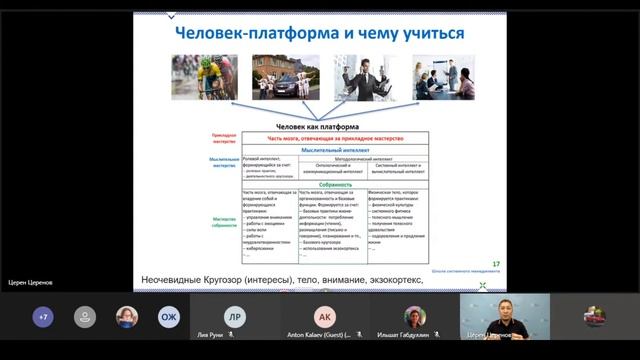640x360 pixels.
Task: Click the office meeting photo
Action: pyautogui.click(x=444, y=78)
